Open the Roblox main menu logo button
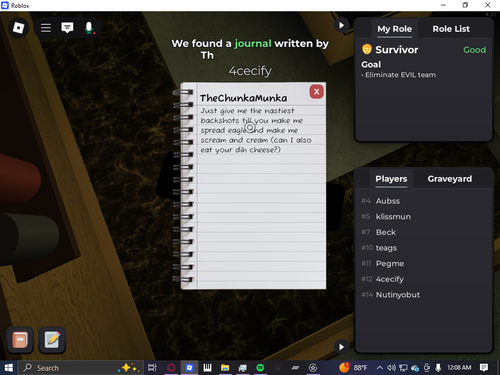 (18, 28)
